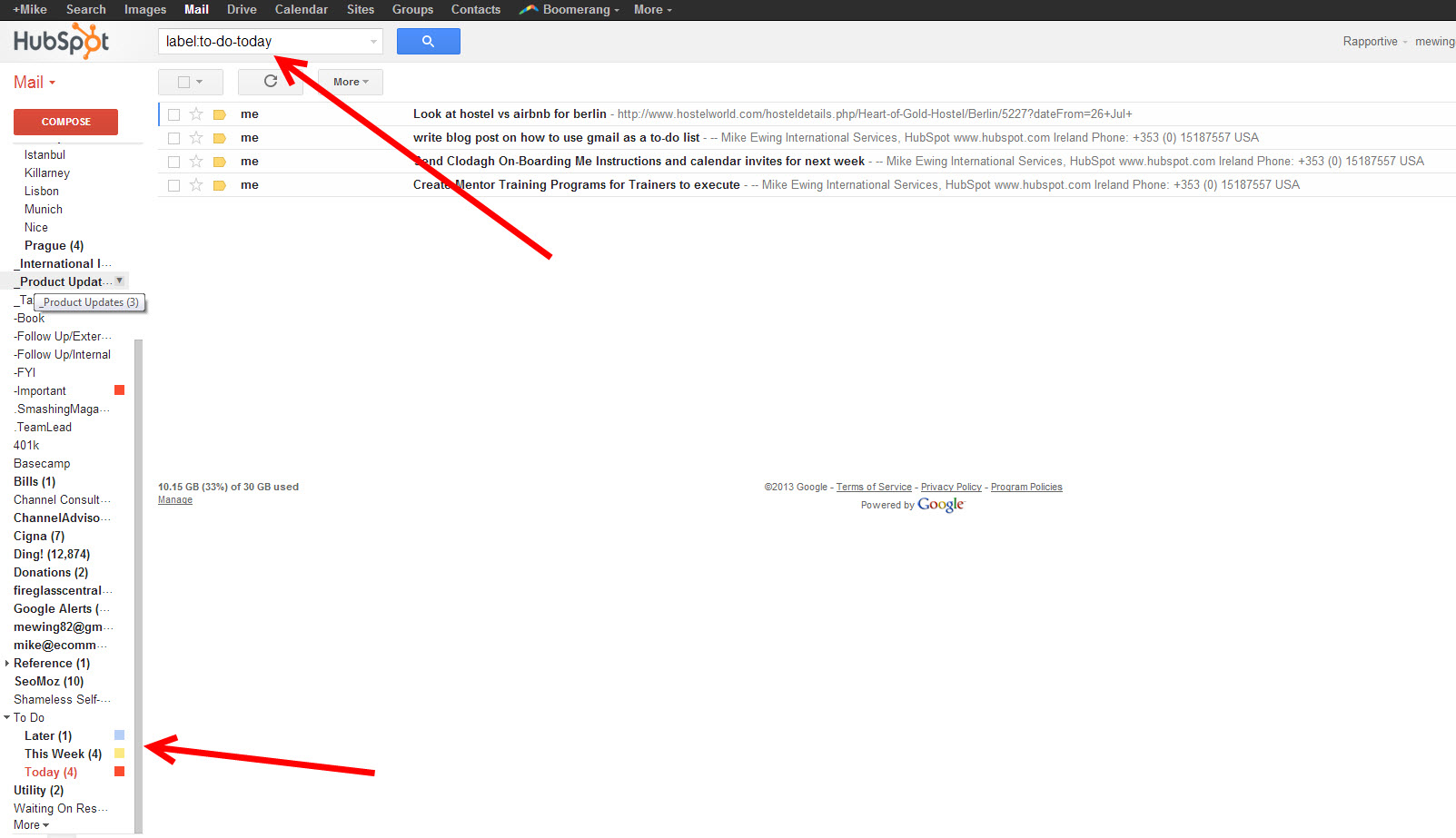Star the "Look at hostel vs airbnb" email
Screen dimensions: 1456x838
(196, 113)
